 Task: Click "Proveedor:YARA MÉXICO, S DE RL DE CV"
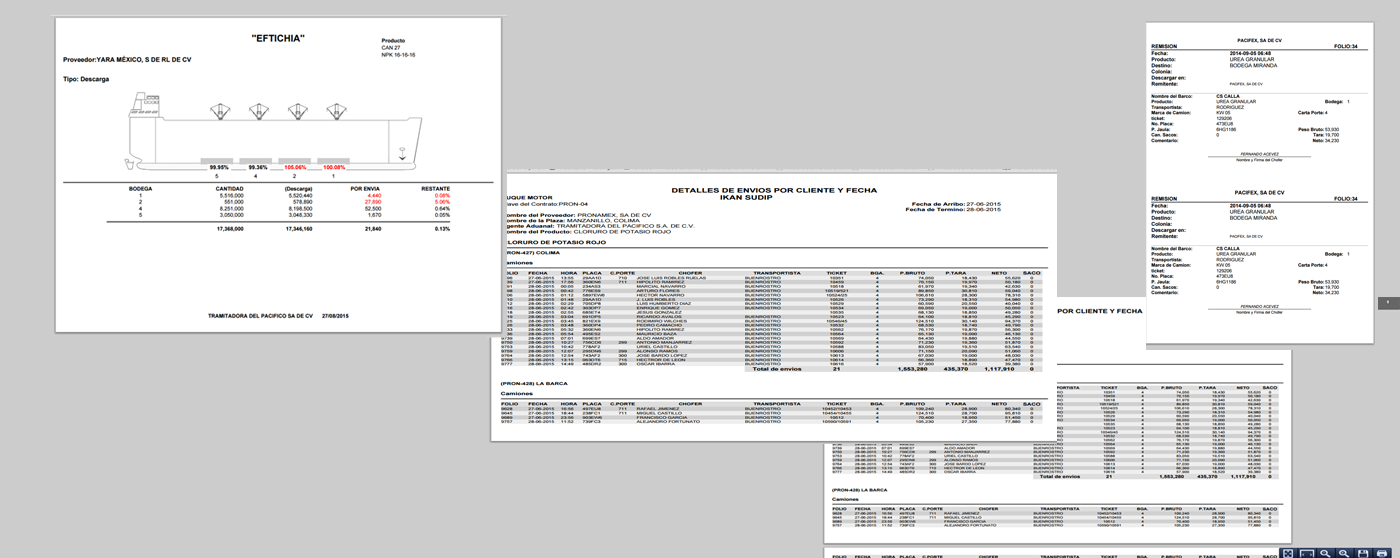pos(127,60)
